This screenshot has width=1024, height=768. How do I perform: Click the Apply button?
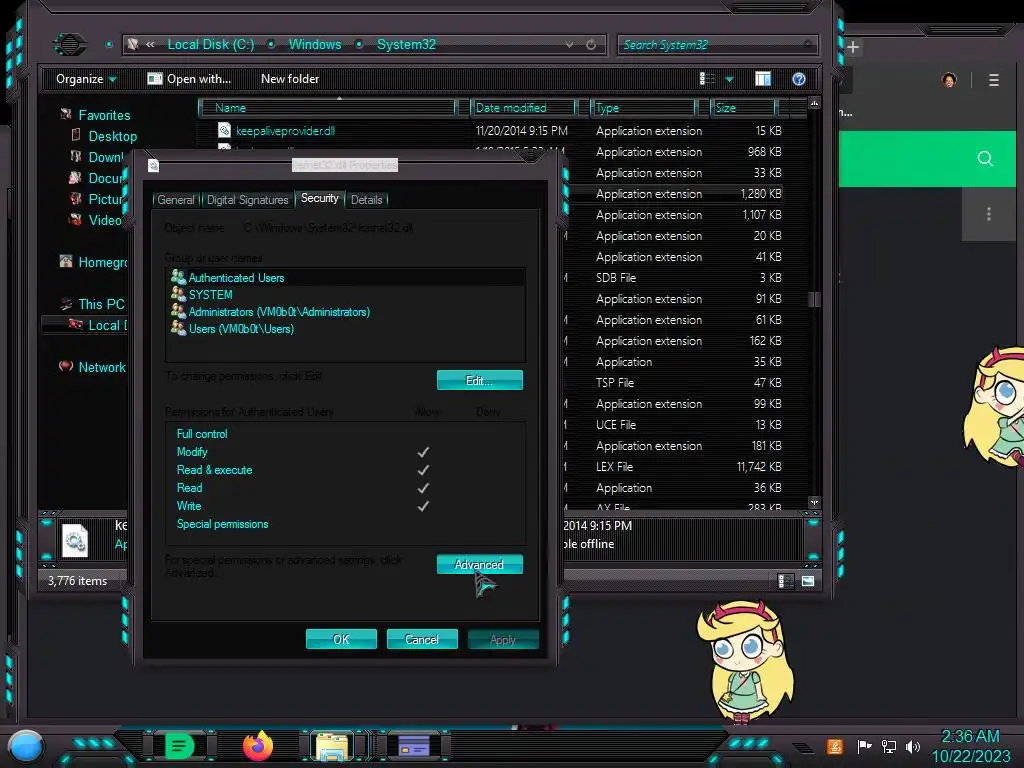pos(503,639)
